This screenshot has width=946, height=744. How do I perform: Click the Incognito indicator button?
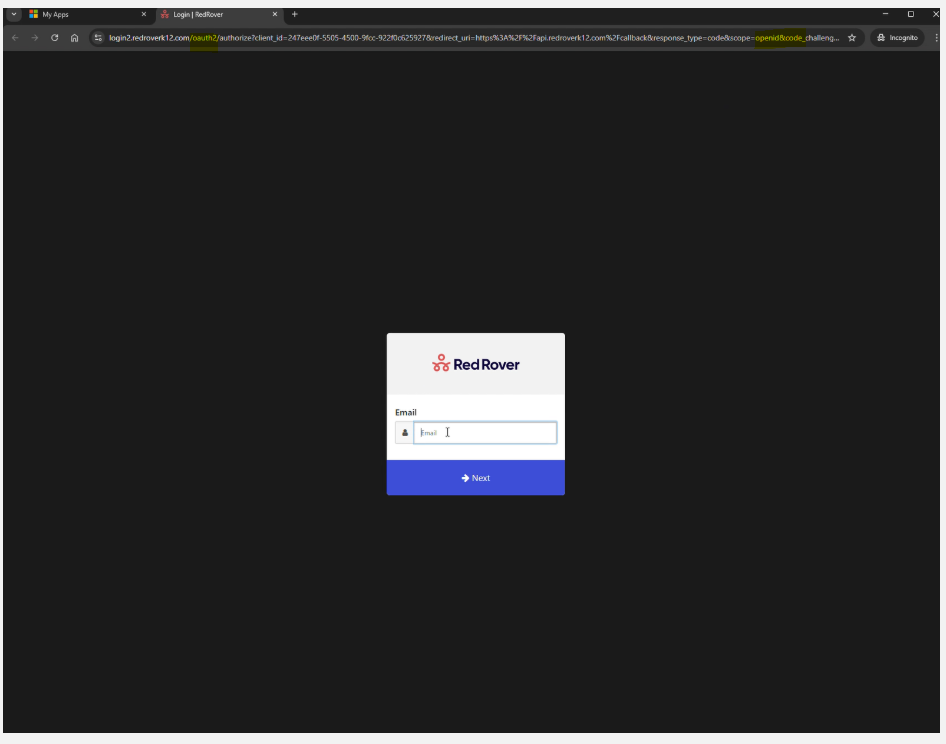(x=897, y=38)
